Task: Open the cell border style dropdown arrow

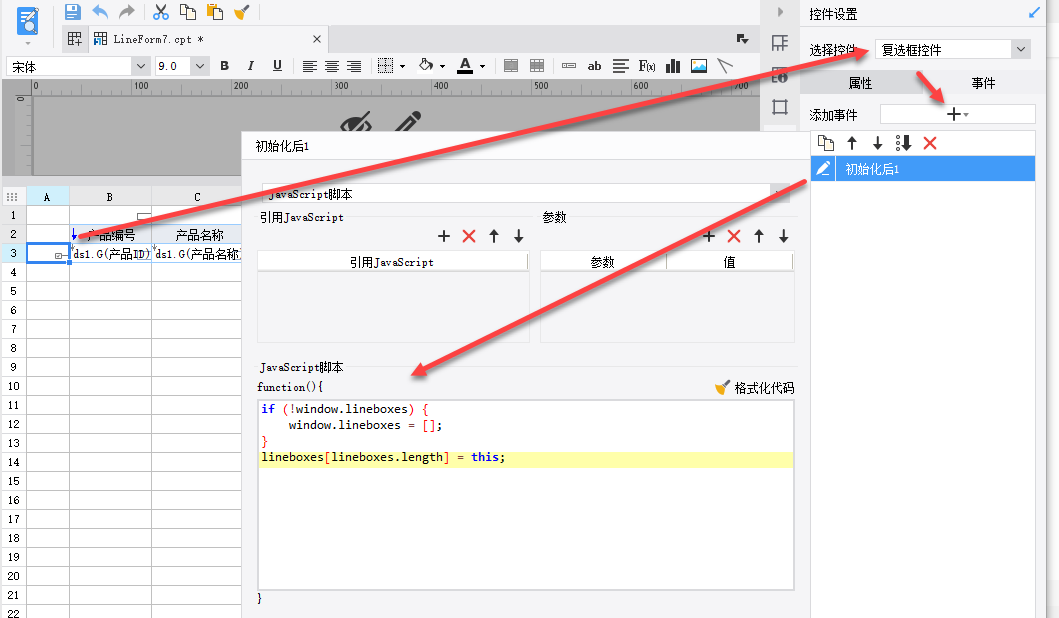Action: (403, 66)
